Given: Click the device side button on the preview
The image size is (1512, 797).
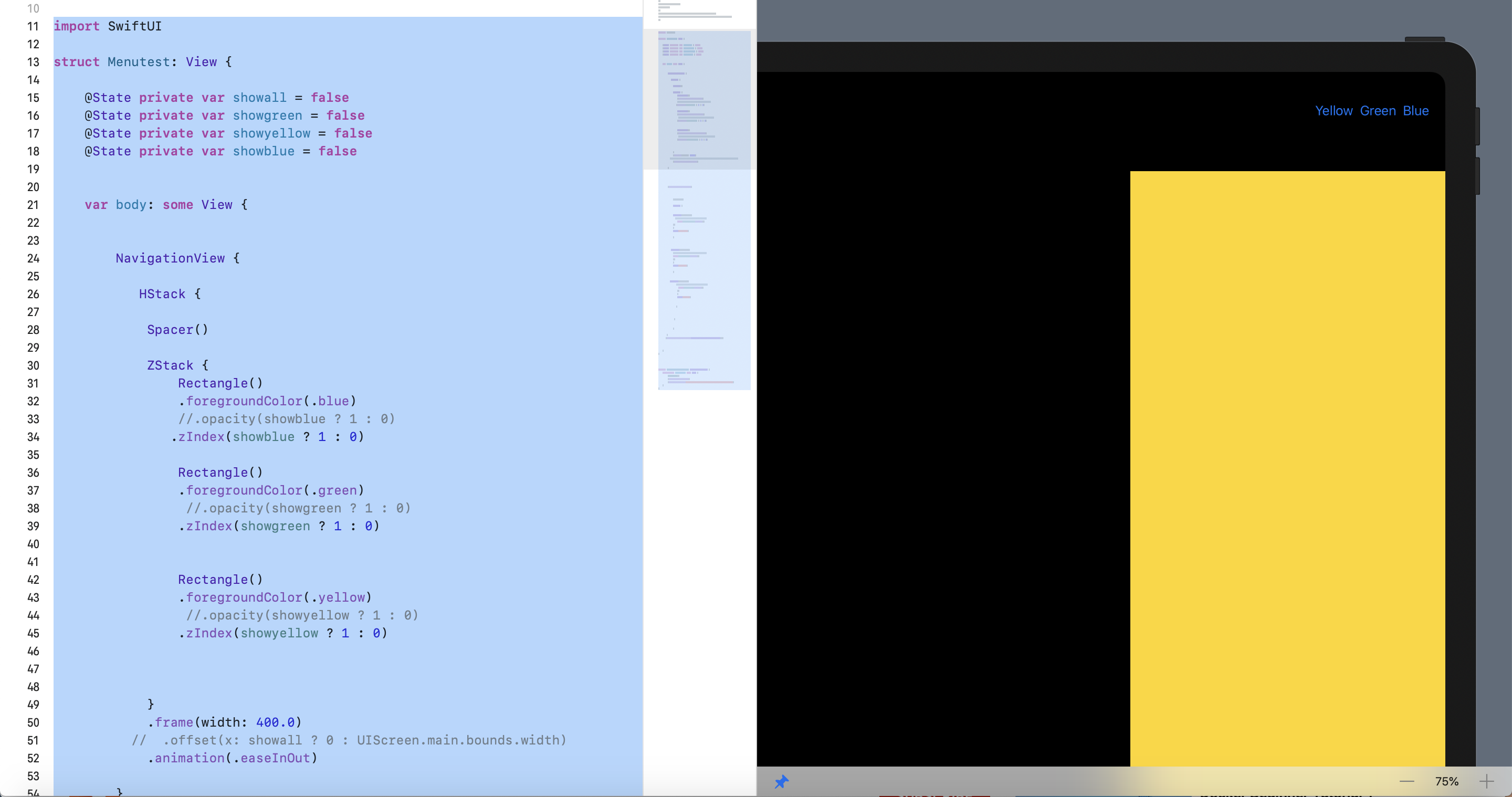Looking at the screenshot, I should tap(1477, 126).
